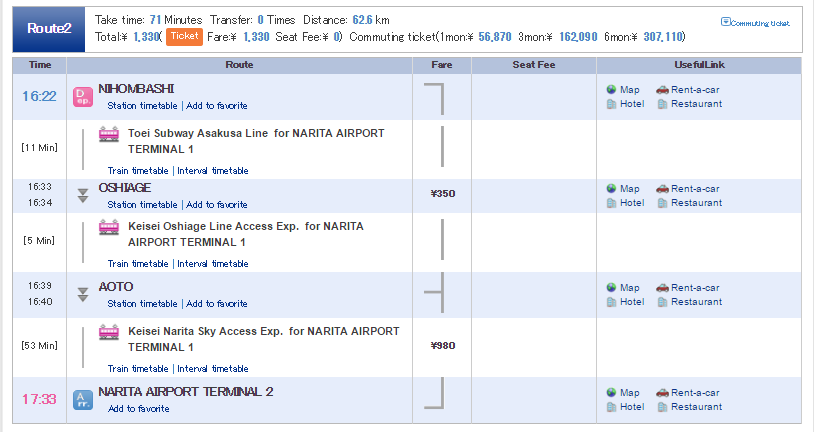Open Hotel link for Aoto row
Screen dimensions: 814x432
[631, 302]
